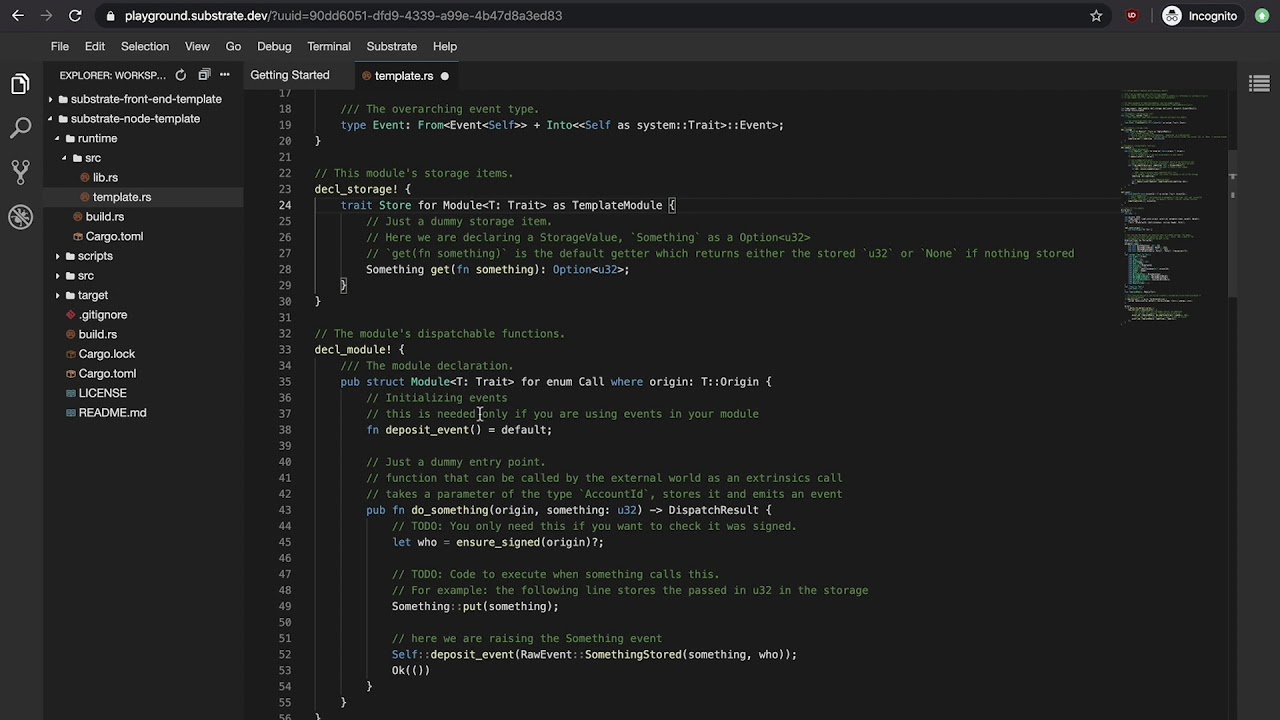Open the View menu
This screenshot has width=1280, height=720.
coord(197,46)
